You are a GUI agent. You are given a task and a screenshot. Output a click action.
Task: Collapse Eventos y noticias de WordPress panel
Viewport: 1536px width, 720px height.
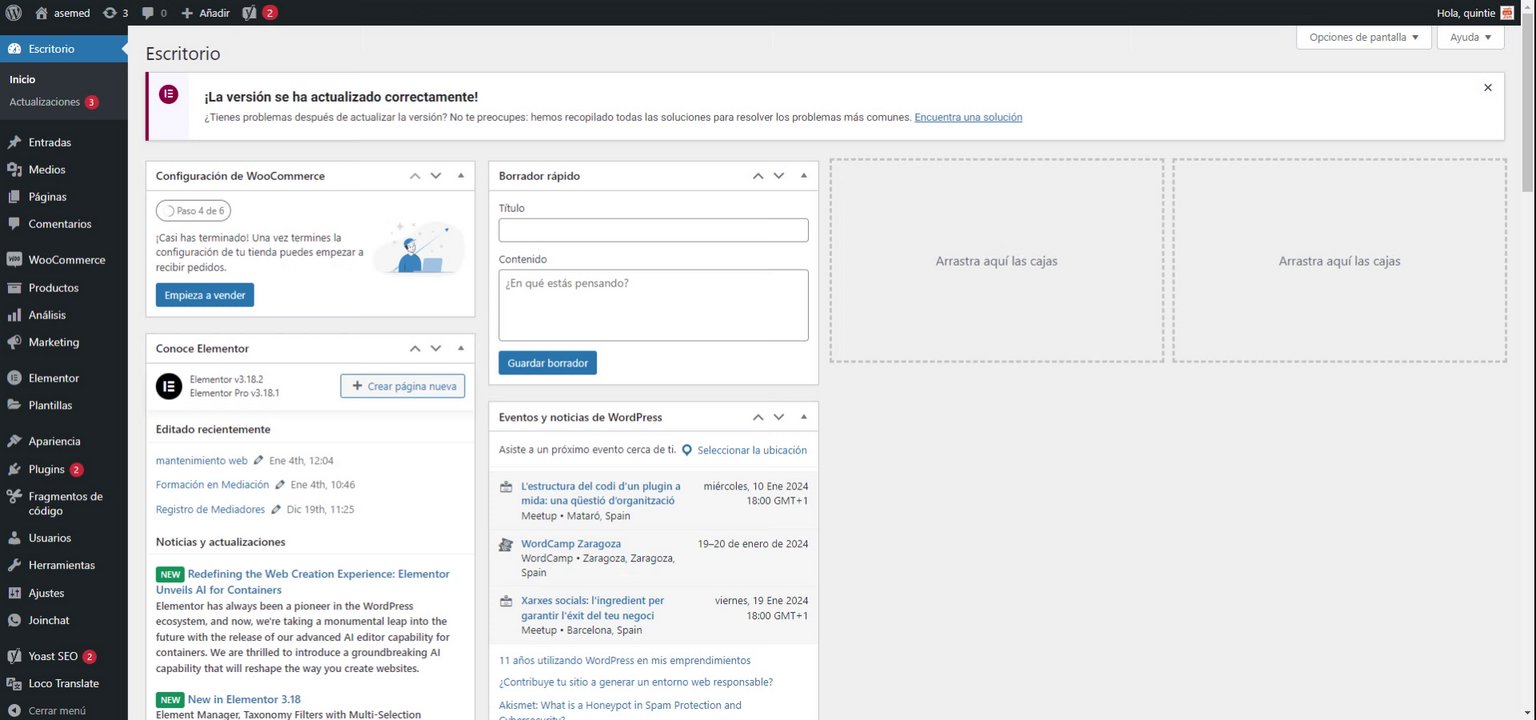[804, 417]
